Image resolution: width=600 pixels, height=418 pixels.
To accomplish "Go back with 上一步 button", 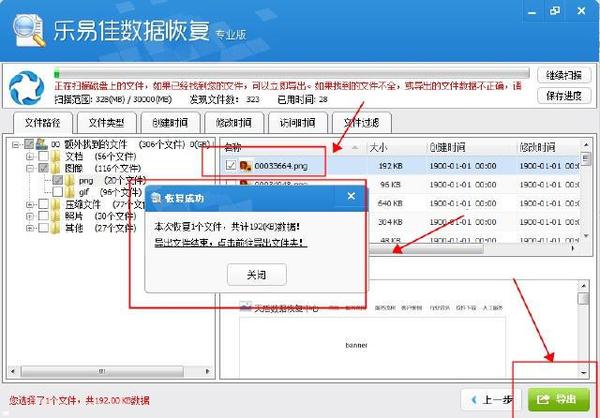I will pyautogui.click(x=492, y=400).
